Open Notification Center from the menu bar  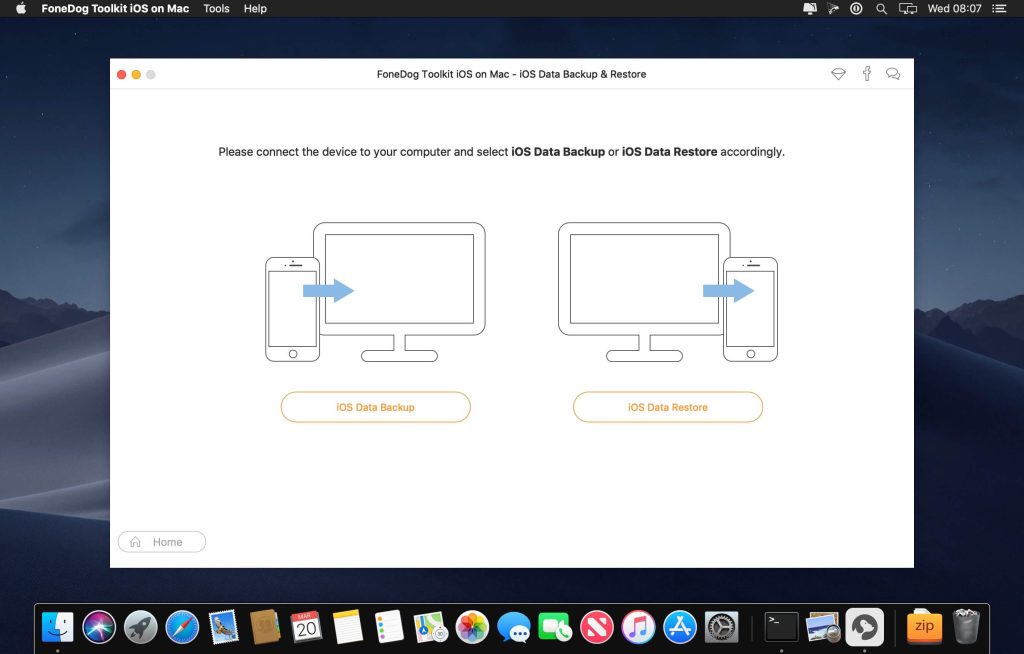click(997, 8)
